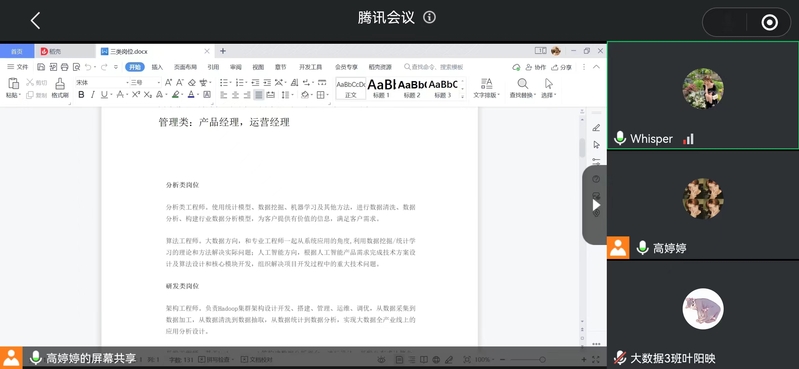Open the highlight color picker

pyautogui.click(x=175, y=94)
